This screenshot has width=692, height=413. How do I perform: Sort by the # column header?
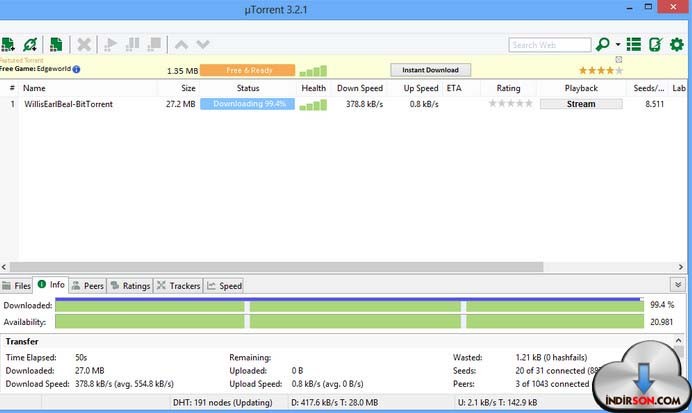point(12,88)
